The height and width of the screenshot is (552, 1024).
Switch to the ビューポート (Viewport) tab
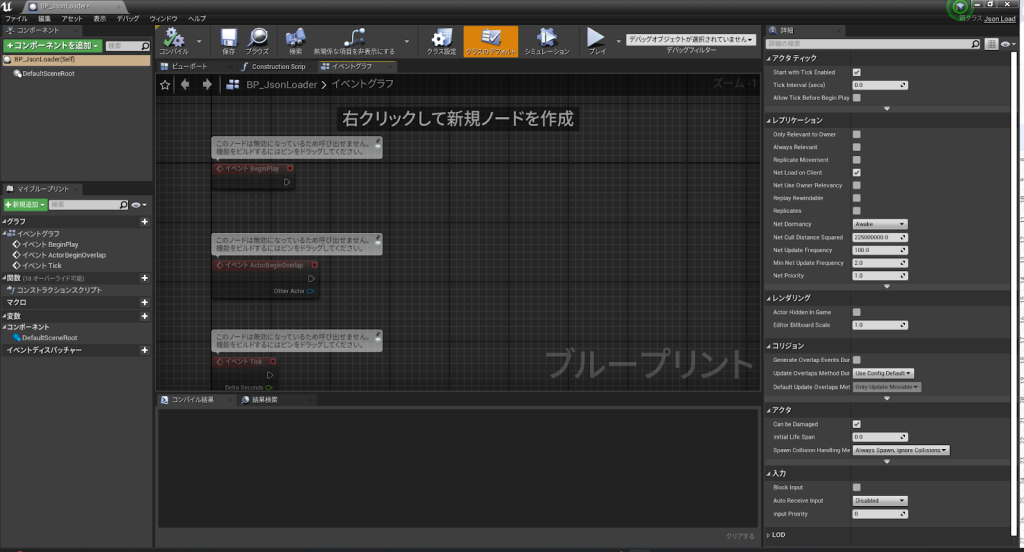tap(190, 66)
